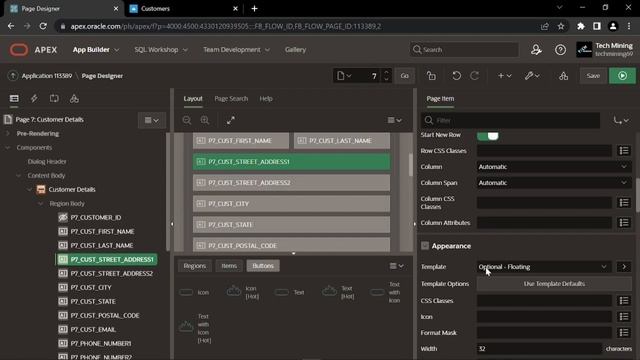Select P7_CUST_STATE item in Layout
Screen dimensions: 640x360
coord(291,224)
